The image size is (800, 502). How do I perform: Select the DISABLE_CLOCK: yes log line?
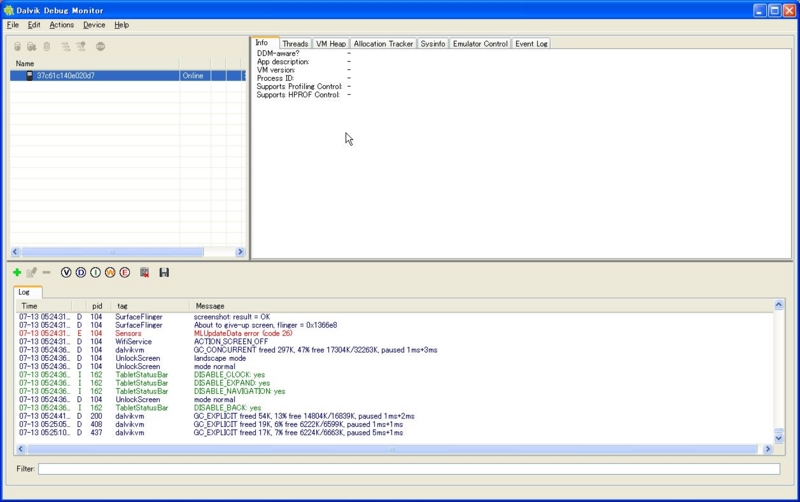[x=395, y=375]
